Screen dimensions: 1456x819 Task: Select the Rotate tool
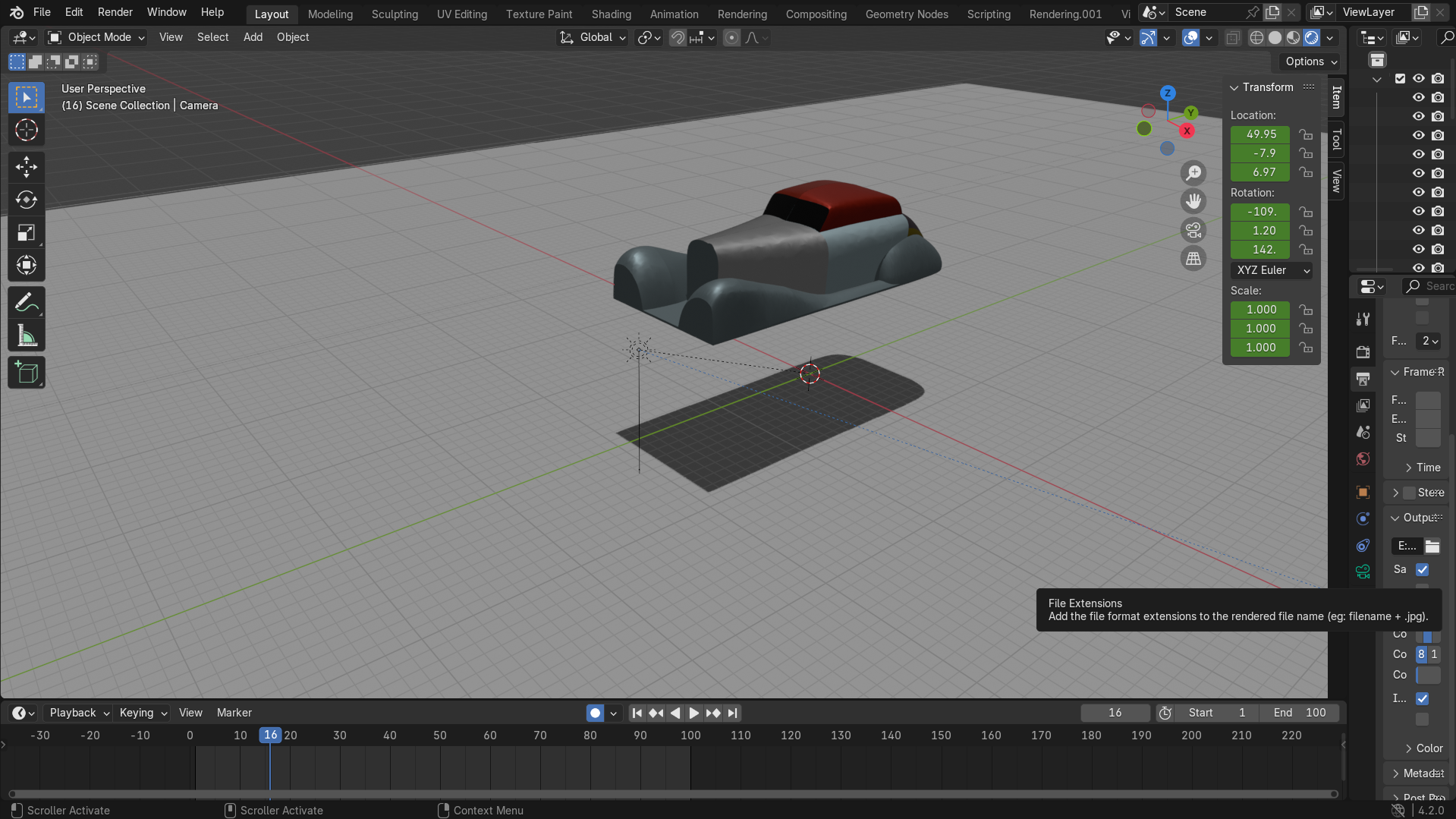tap(27, 200)
